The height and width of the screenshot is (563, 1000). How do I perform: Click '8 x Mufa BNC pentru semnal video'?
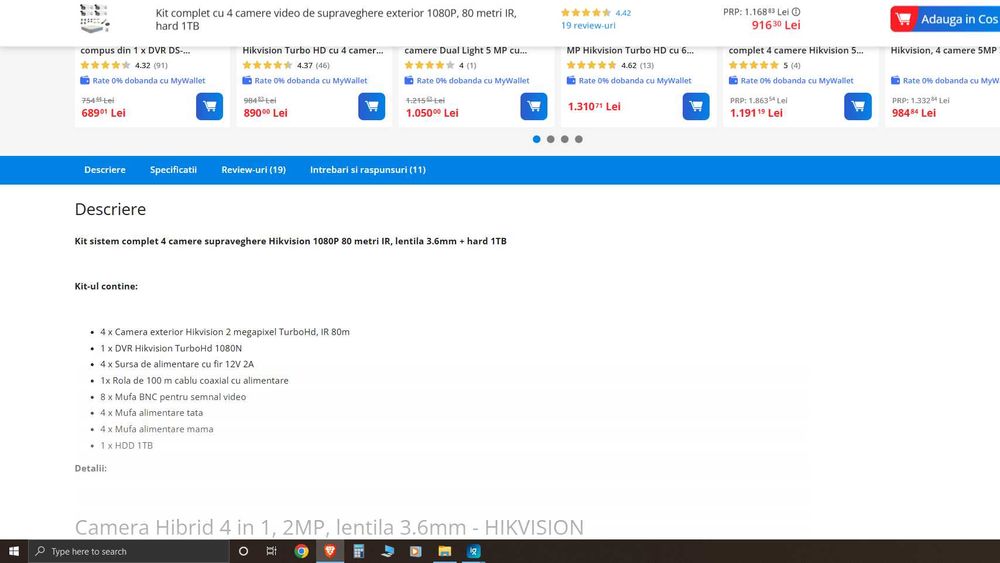coord(173,397)
